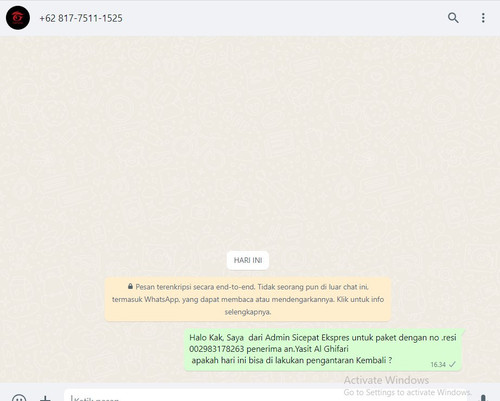The height and width of the screenshot is (401, 500).
Task: Open the emoji picker
Action: 19,398
